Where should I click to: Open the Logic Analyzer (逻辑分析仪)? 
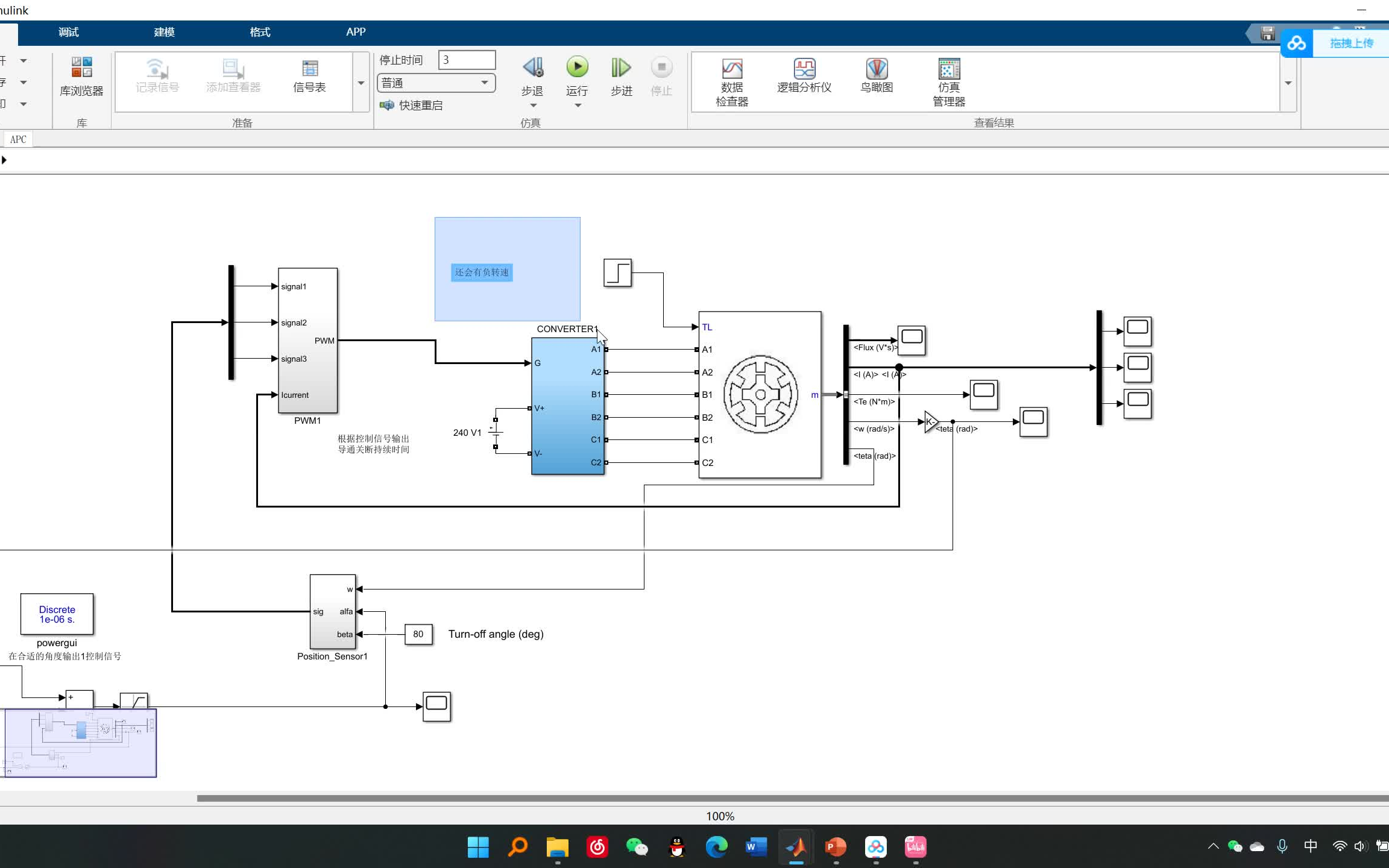coord(804,75)
